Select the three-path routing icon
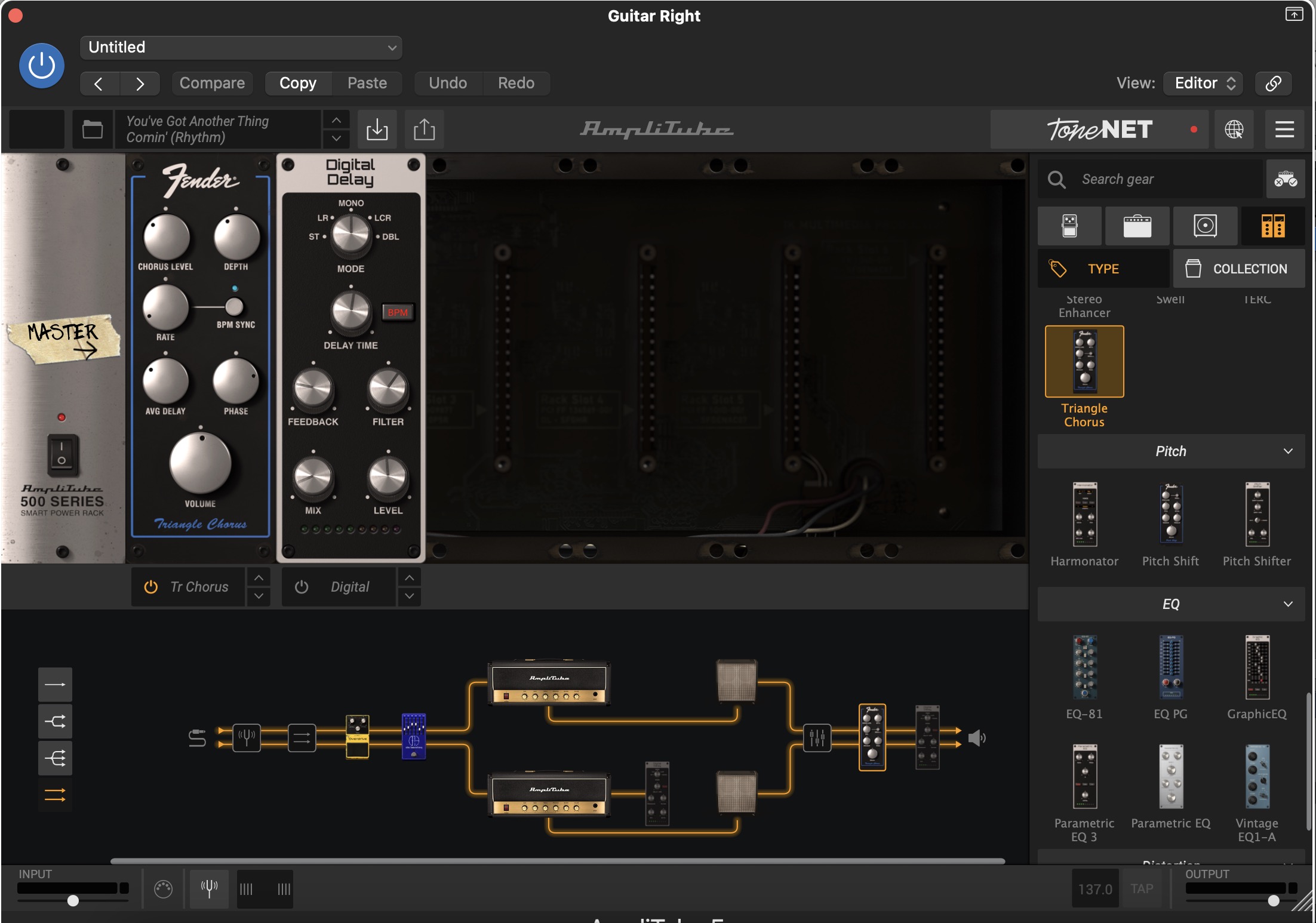The height and width of the screenshot is (923, 1316). 55,758
